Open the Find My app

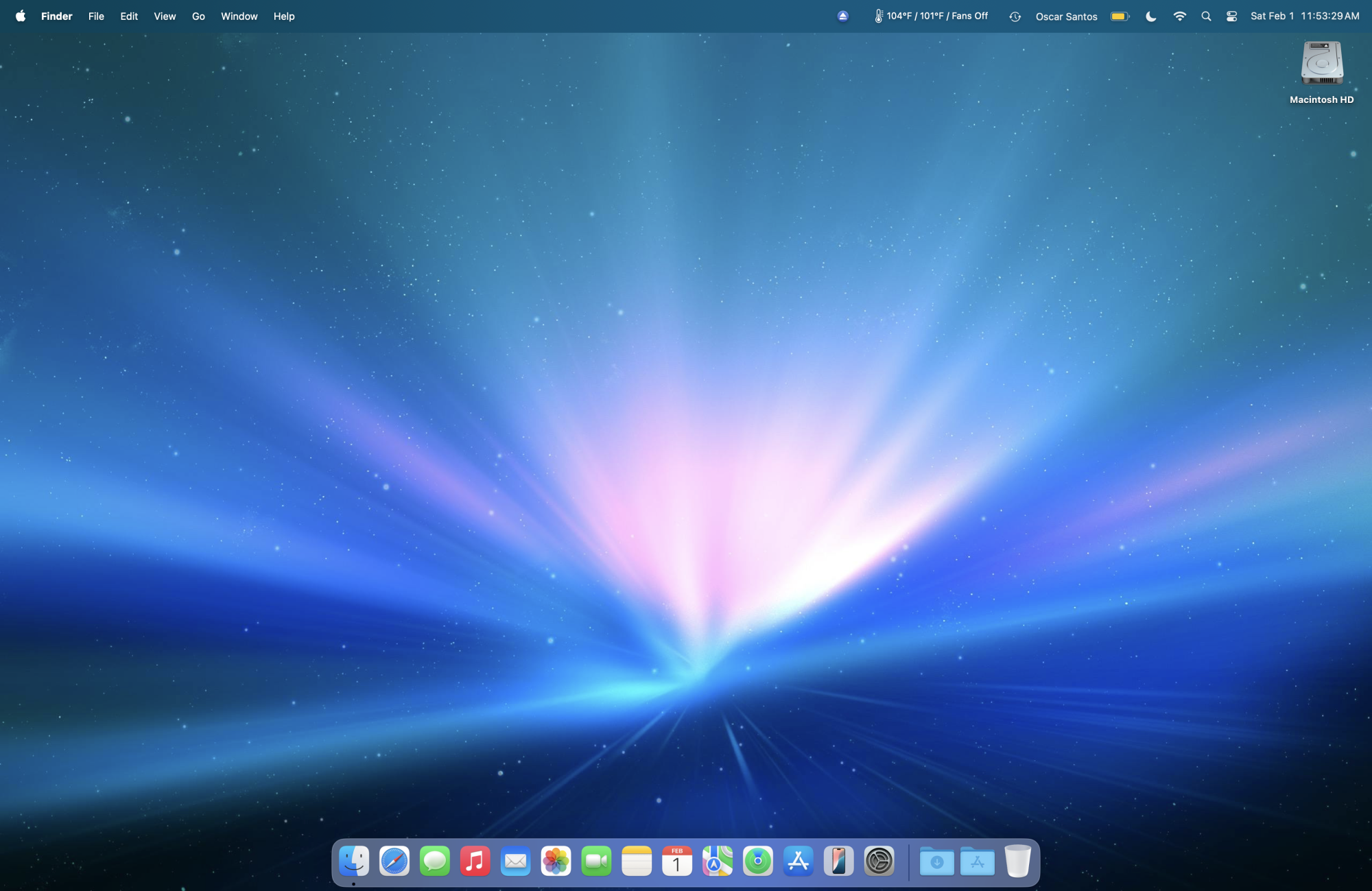click(x=757, y=861)
